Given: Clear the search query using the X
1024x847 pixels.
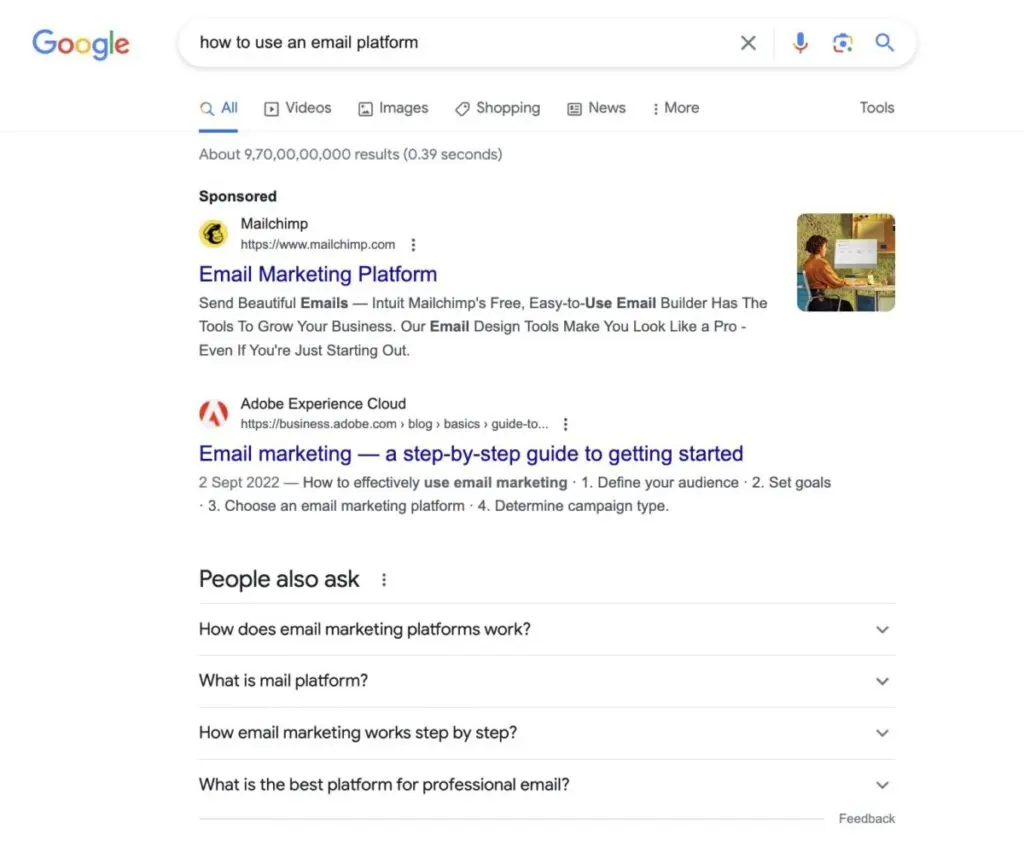Looking at the screenshot, I should point(748,43).
